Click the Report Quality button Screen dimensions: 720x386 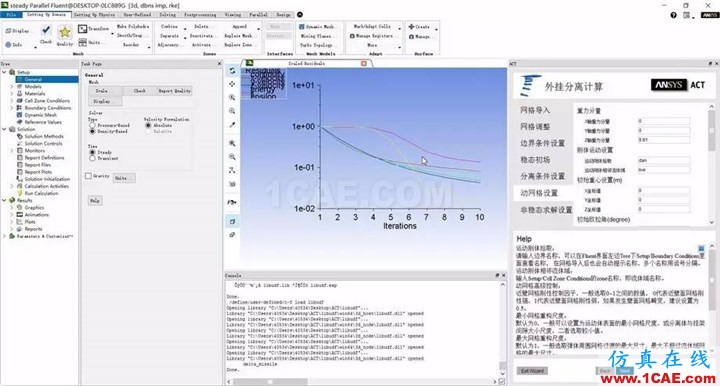(174, 91)
